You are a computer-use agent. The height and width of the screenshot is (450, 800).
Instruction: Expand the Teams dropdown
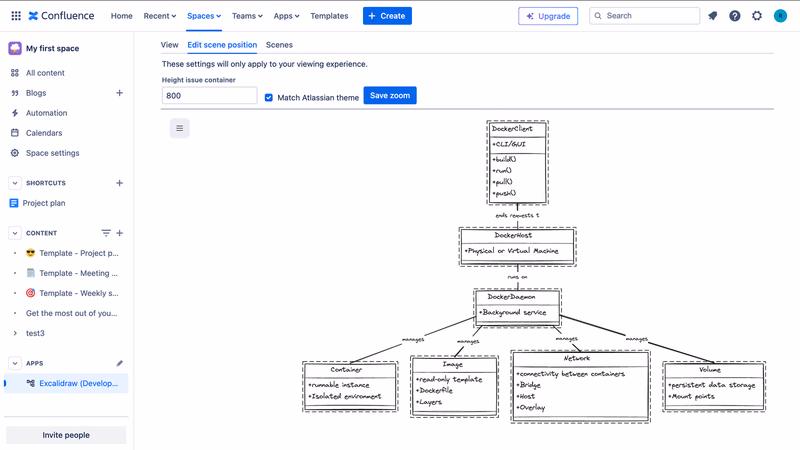pos(247,16)
